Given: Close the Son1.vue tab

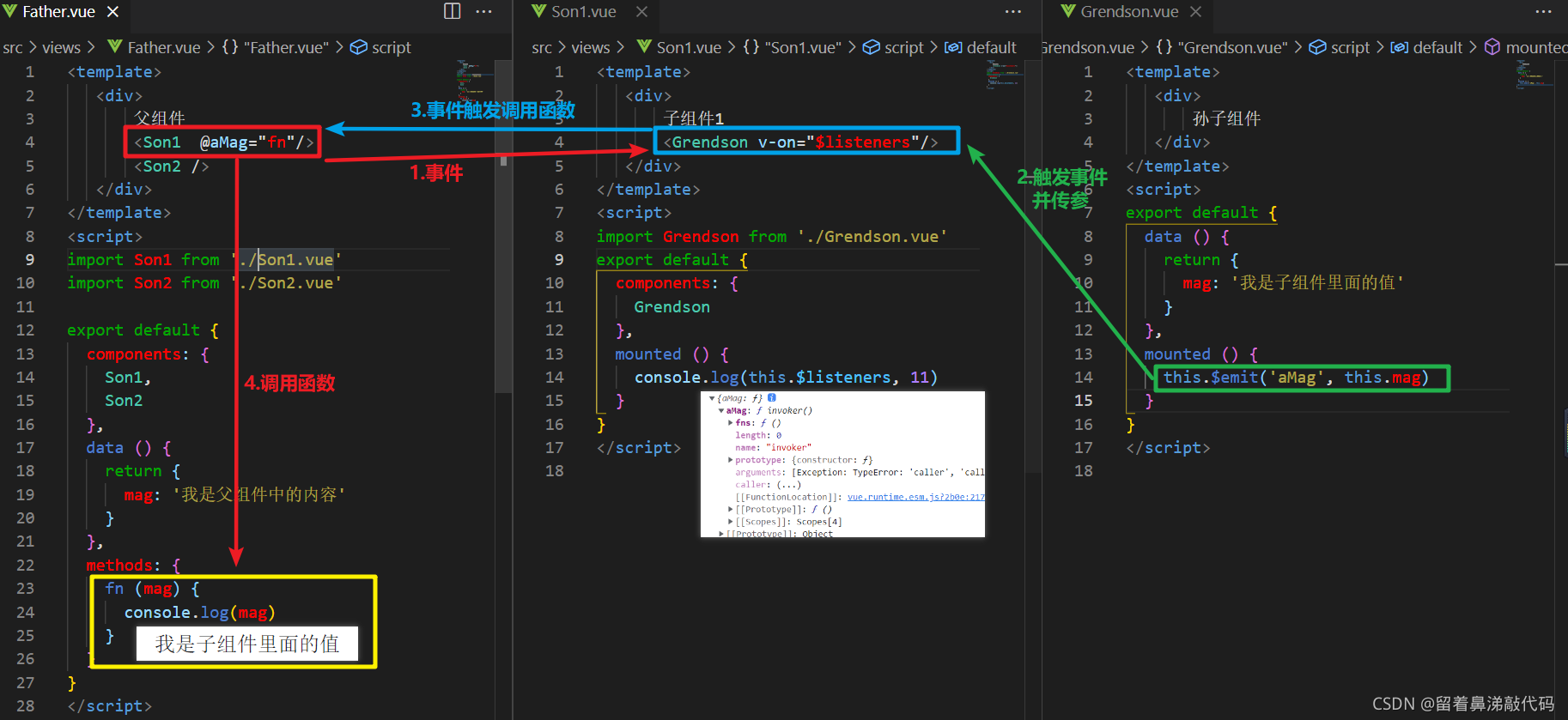Looking at the screenshot, I should 641,12.
